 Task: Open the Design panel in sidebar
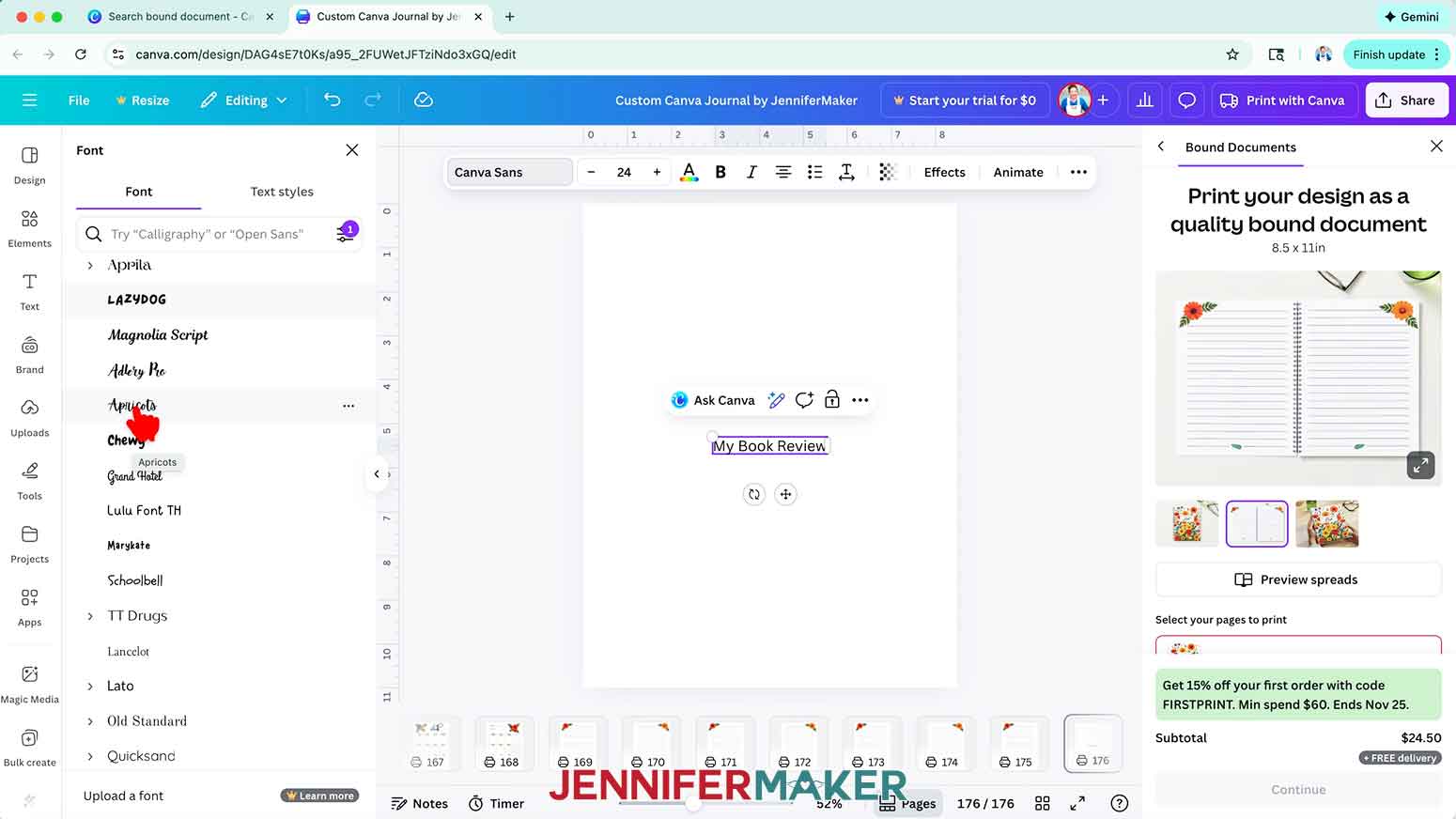[29, 165]
